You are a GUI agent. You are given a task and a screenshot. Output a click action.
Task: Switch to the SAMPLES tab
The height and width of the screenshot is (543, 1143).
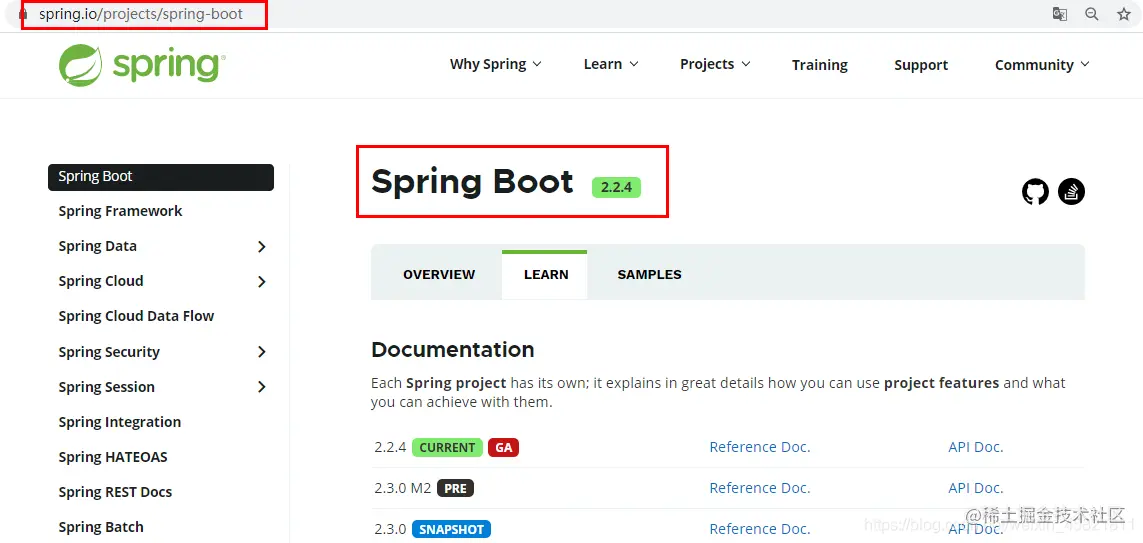coord(649,275)
